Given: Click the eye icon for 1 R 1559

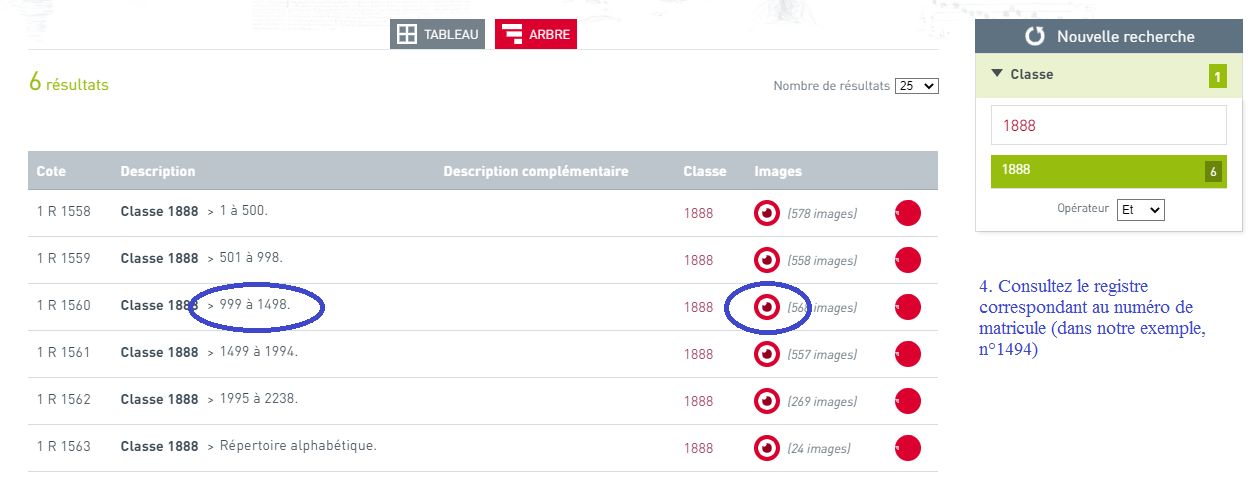Looking at the screenshot, I should click(x=766, y=260).
